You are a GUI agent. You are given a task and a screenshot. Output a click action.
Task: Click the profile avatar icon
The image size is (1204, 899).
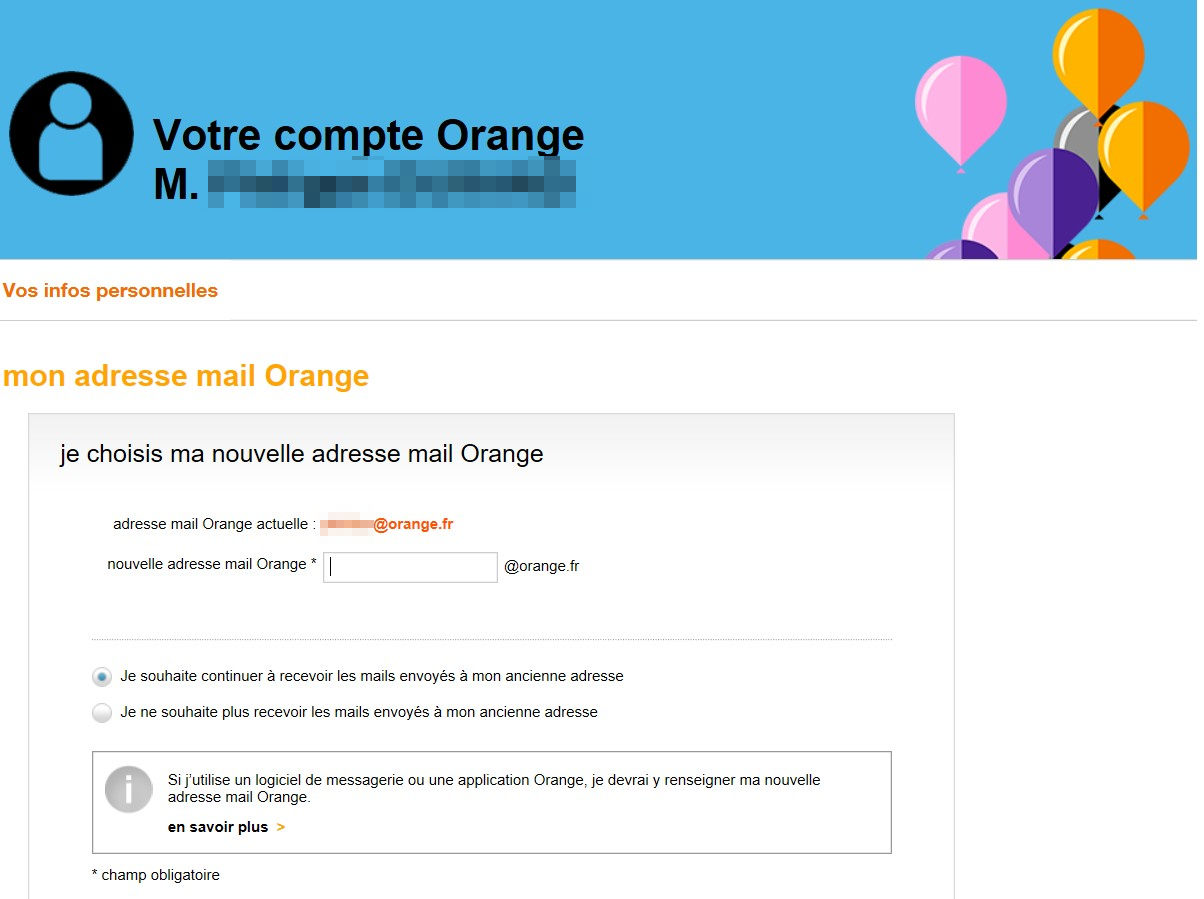[71, 133]
